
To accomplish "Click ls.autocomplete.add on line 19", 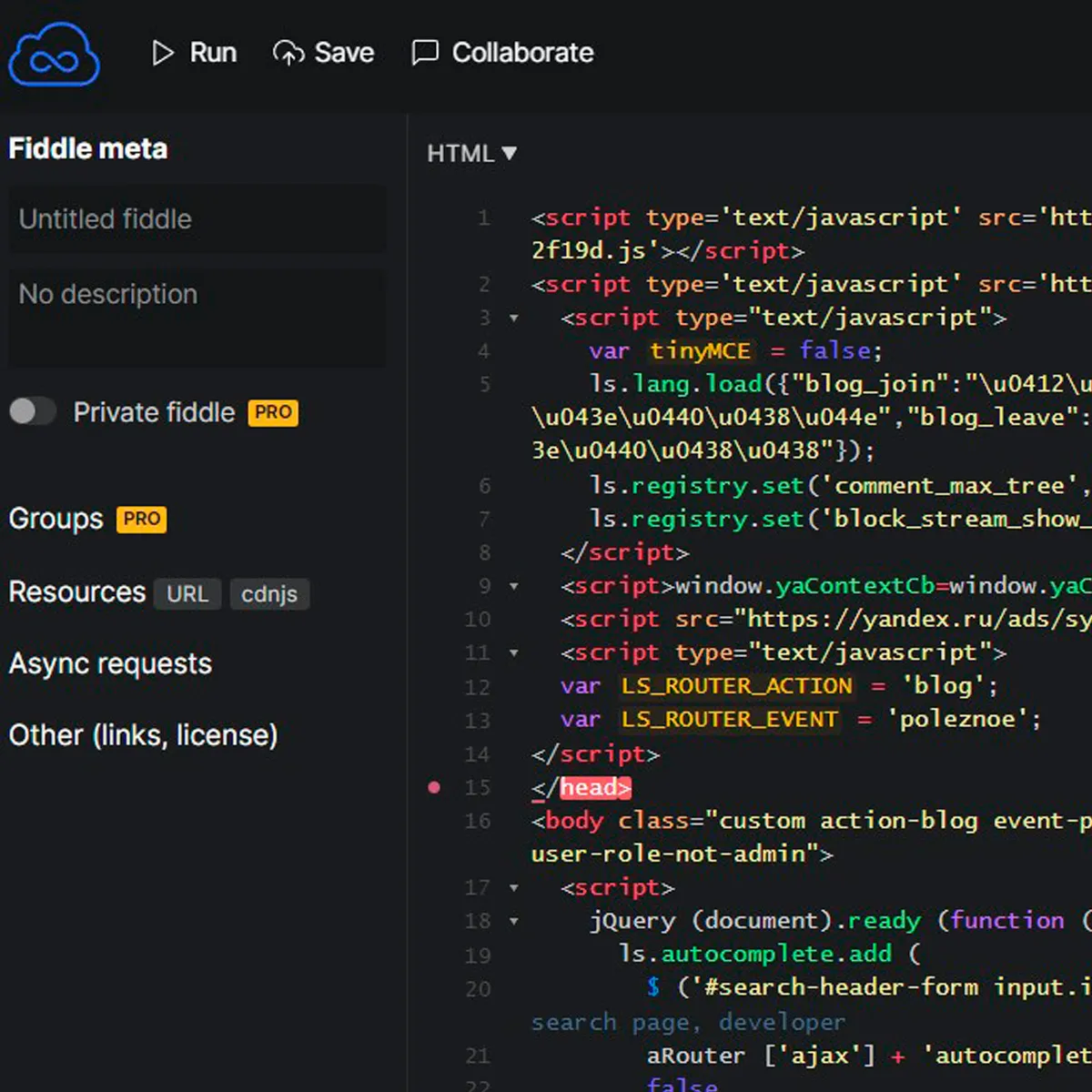I will [x=755, y=955].
